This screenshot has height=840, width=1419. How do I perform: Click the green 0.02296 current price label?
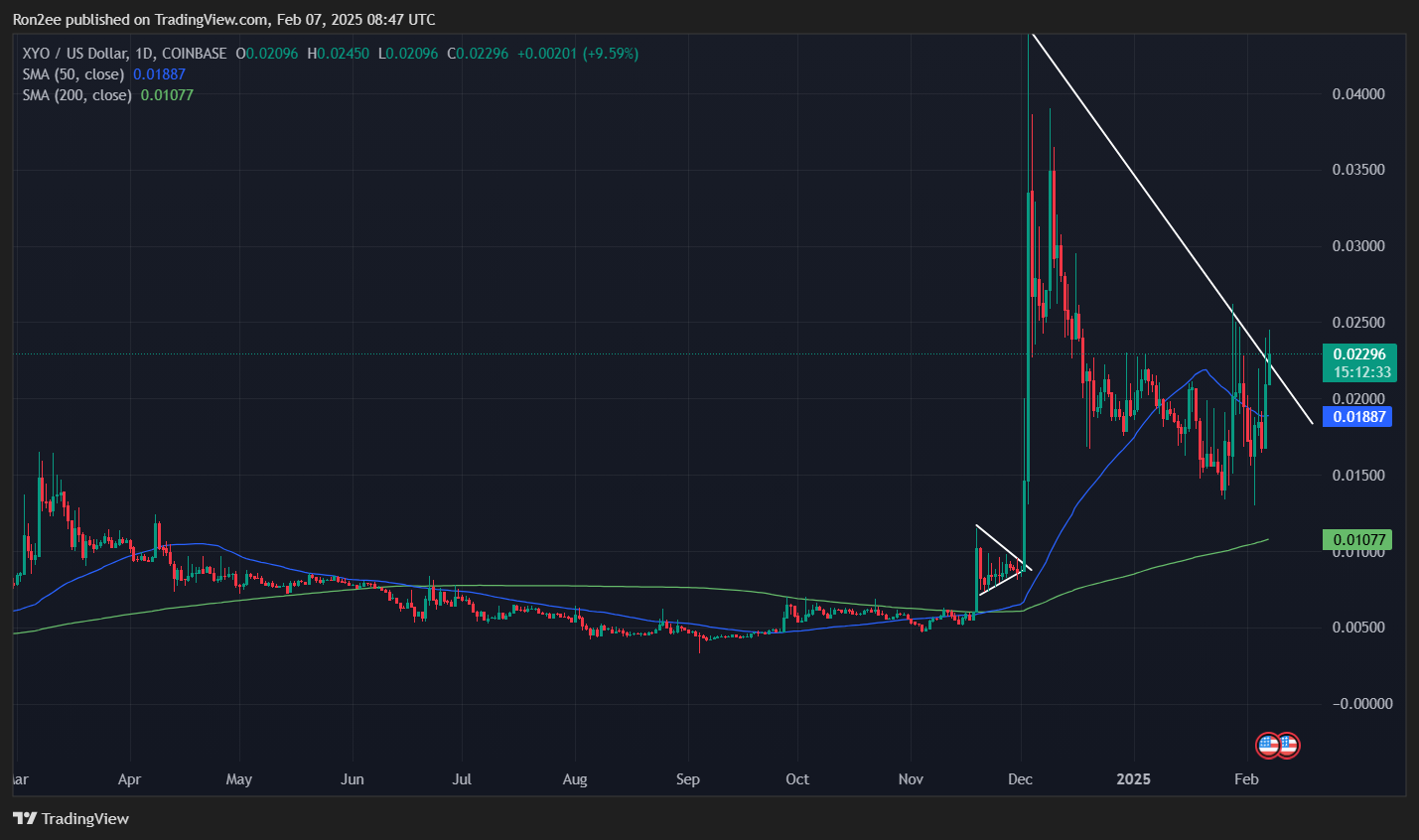1358,354
